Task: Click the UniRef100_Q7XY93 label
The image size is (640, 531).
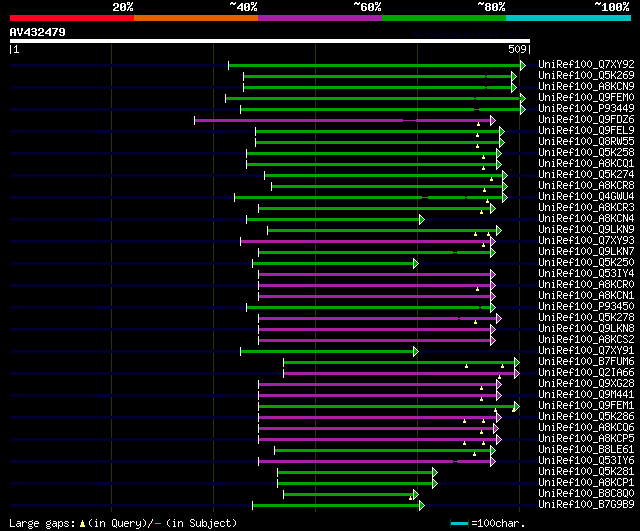Action: (586, 241)
